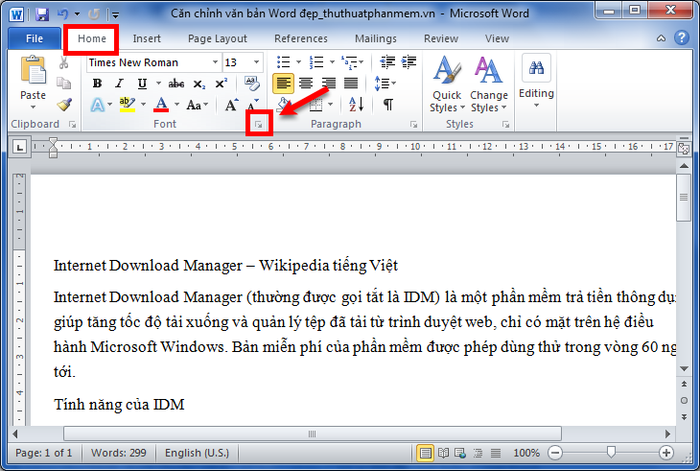Open Styles pane launcher
The width and height of the screenshot is (700, 471).
tap(506, 125)
